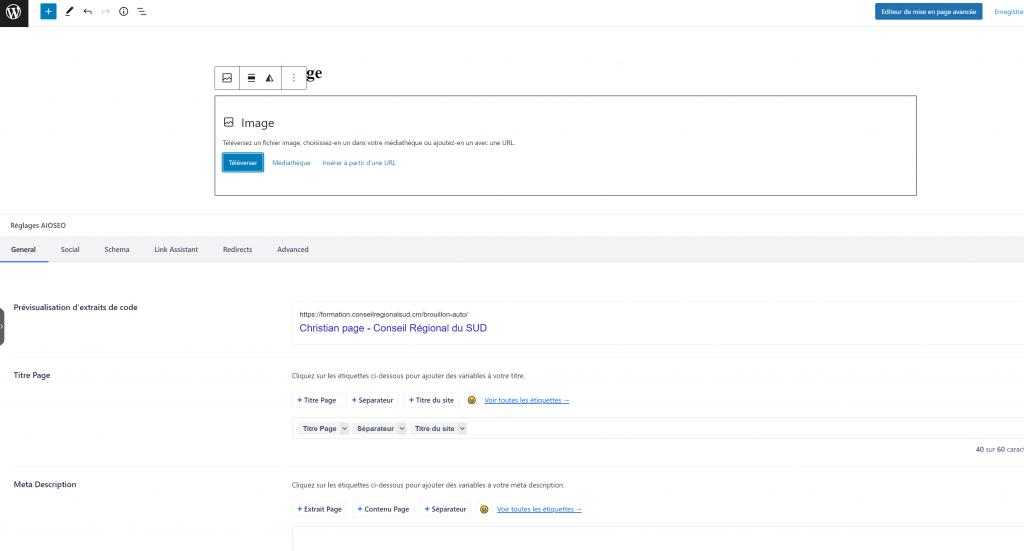Expand the Titre du site tag dropdown
1024x551 pixels.
[x=462, y=428]
